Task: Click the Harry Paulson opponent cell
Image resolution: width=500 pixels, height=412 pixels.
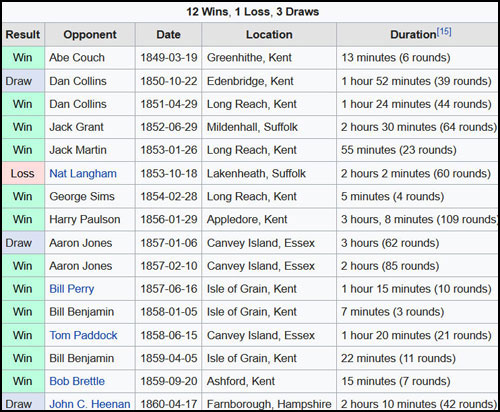Action: [x=90, y=219]
